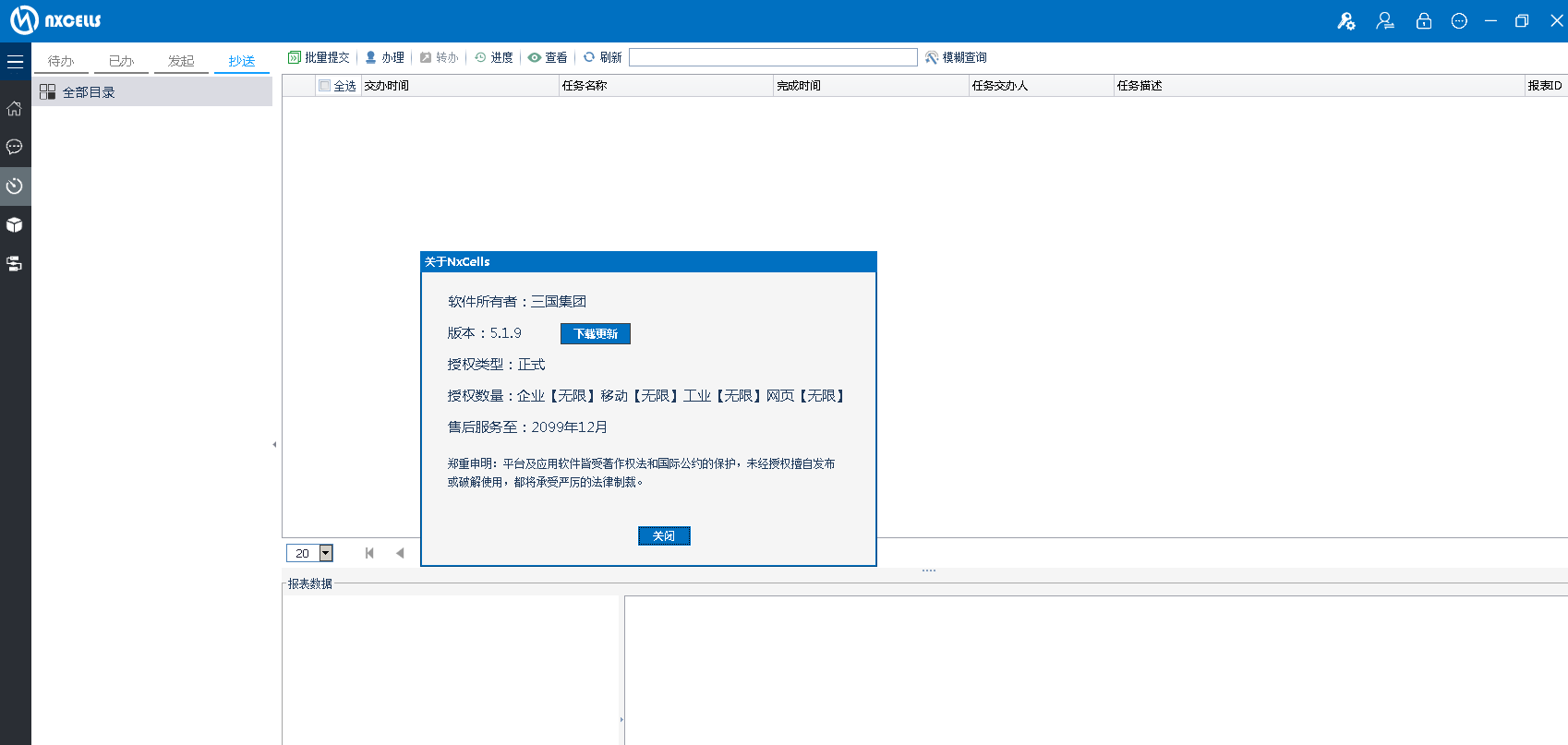Click 关闭 button in About dialog

tap(664, 535)
